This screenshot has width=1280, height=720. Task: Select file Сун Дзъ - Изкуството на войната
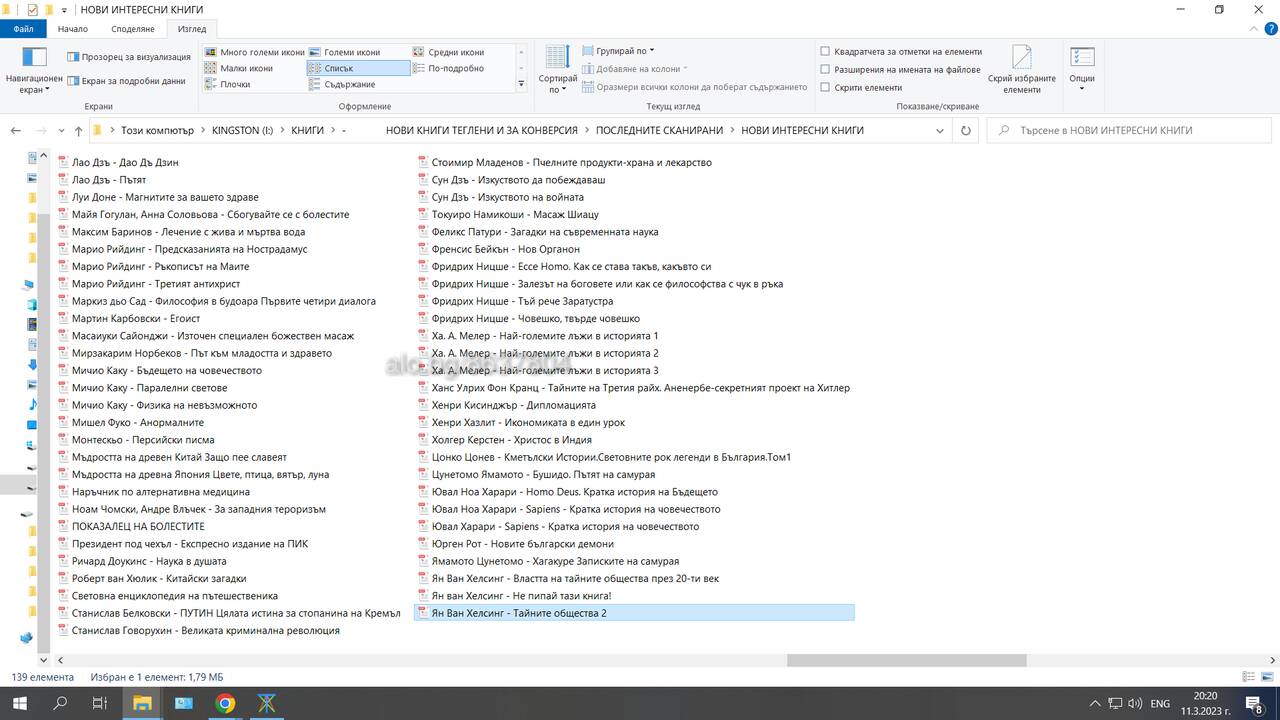click(x=507, y=197)
